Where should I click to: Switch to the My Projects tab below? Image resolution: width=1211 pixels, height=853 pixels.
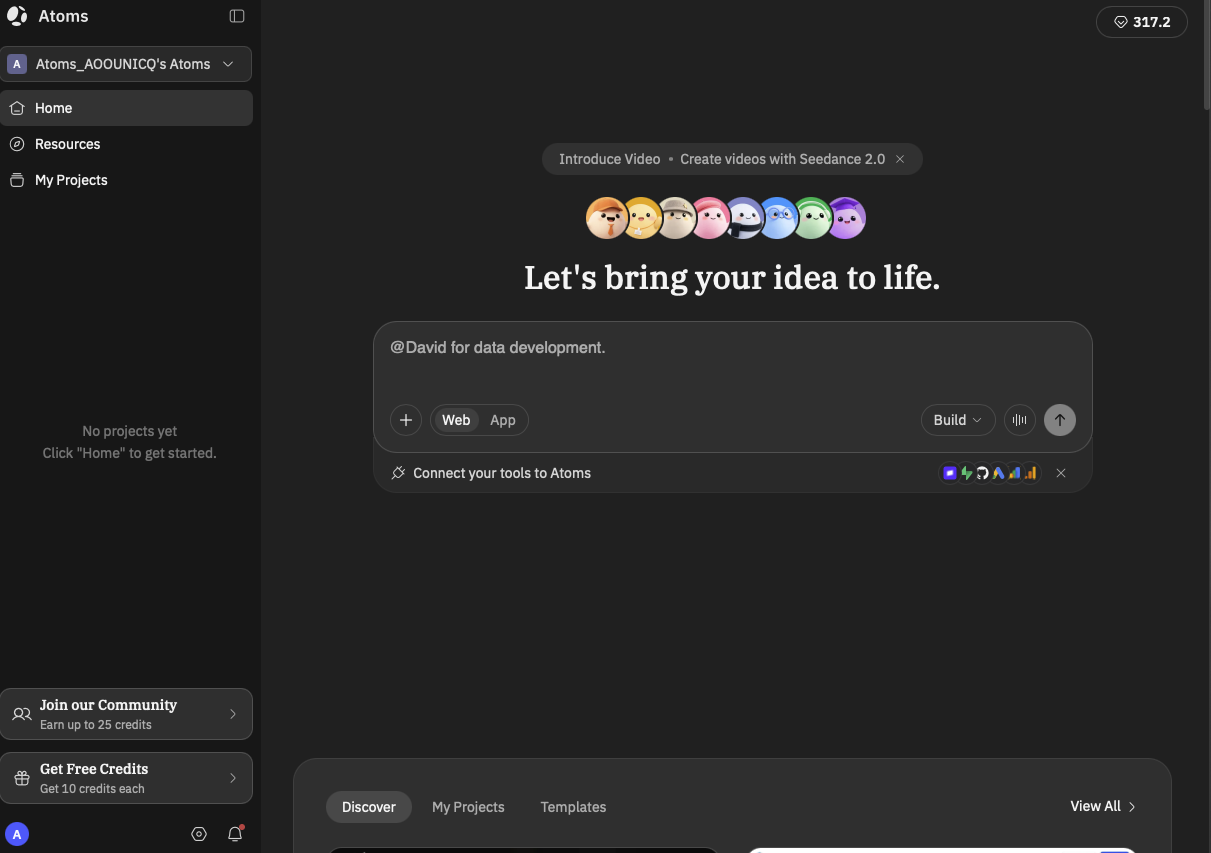tap(468, 807)
